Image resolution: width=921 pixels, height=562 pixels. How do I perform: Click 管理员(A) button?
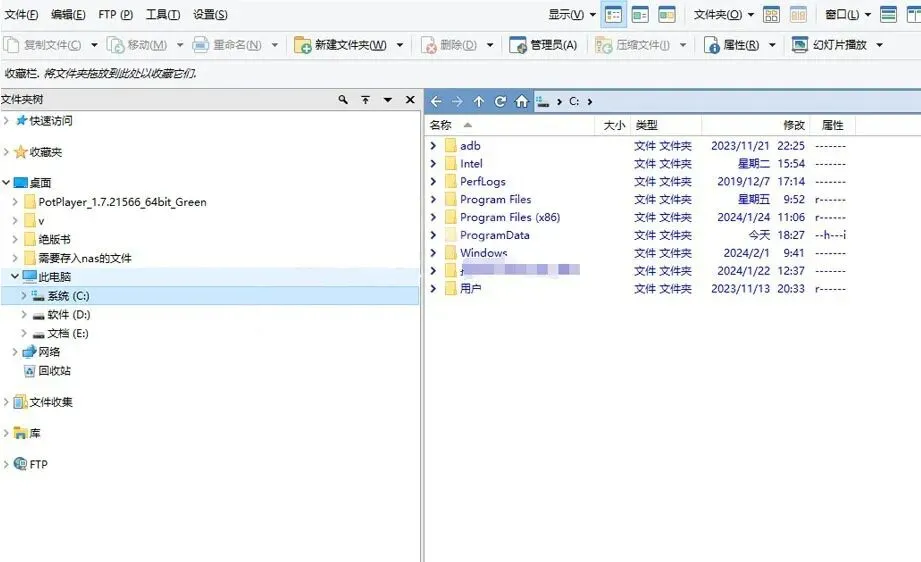[x=543, y=45]
